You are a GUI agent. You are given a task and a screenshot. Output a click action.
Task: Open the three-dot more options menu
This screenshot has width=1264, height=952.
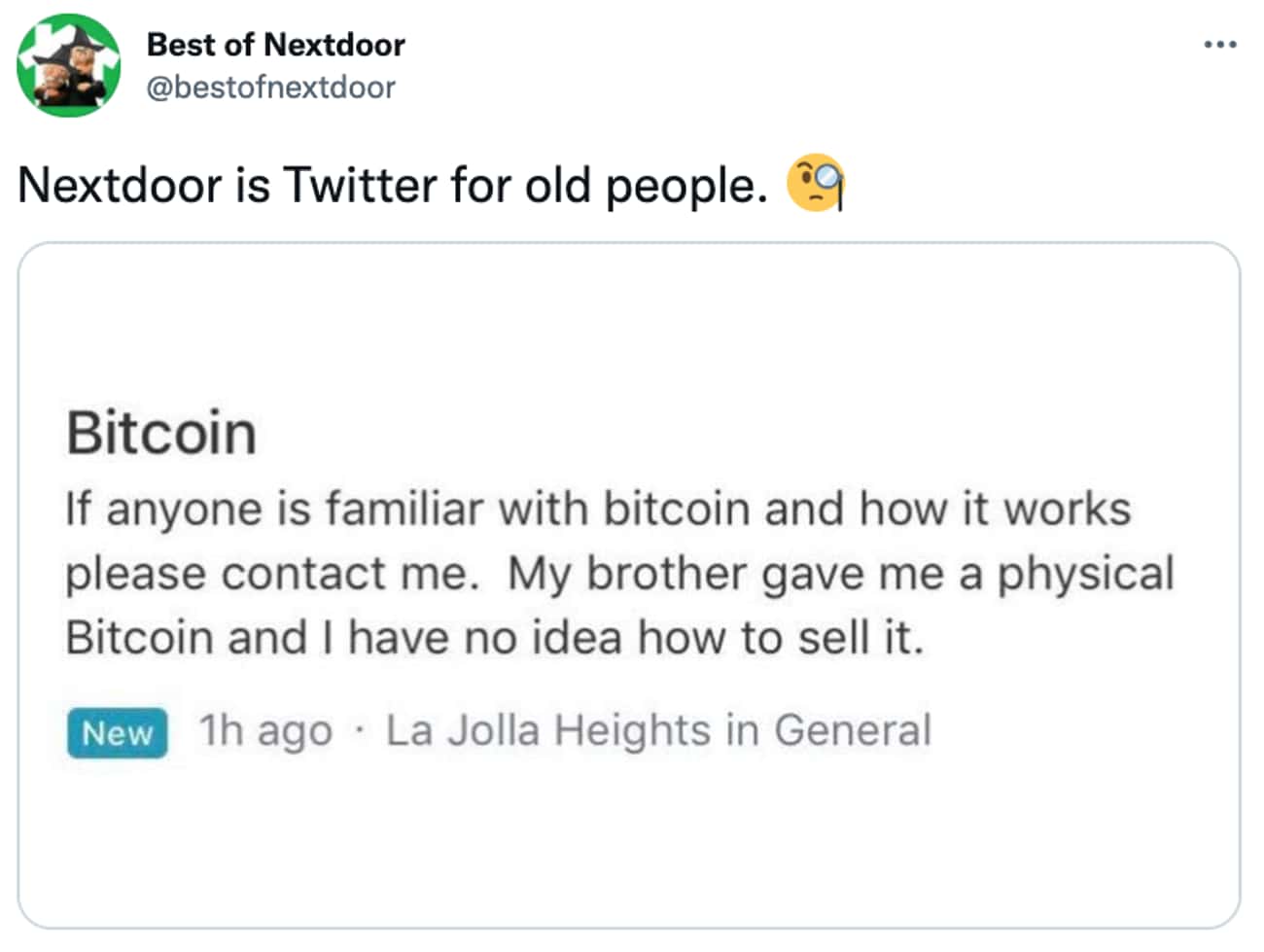1219,45
